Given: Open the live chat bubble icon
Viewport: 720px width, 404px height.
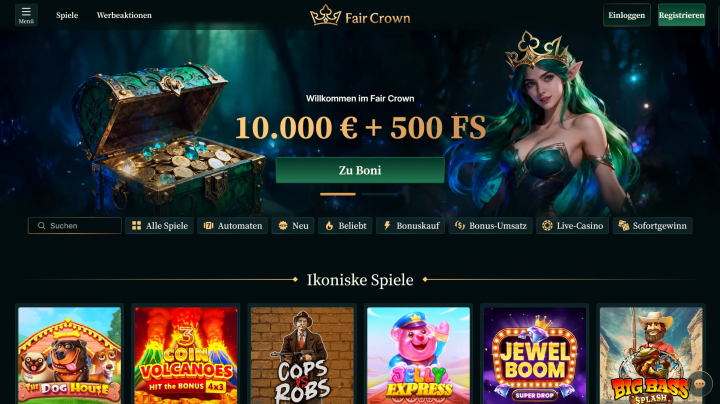Looking at the screenshot, I should [x=700, y=384].
